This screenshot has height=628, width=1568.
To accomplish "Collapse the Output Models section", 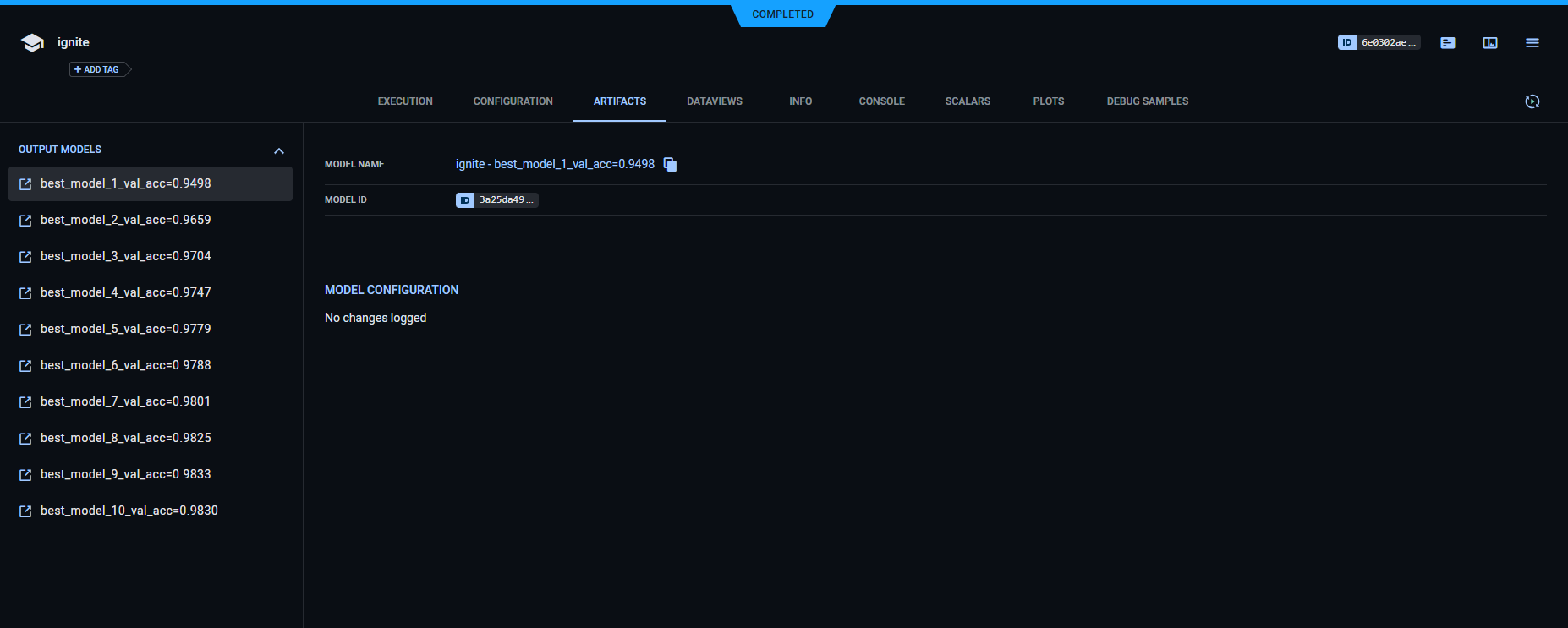I will click(x=279, y=150).
